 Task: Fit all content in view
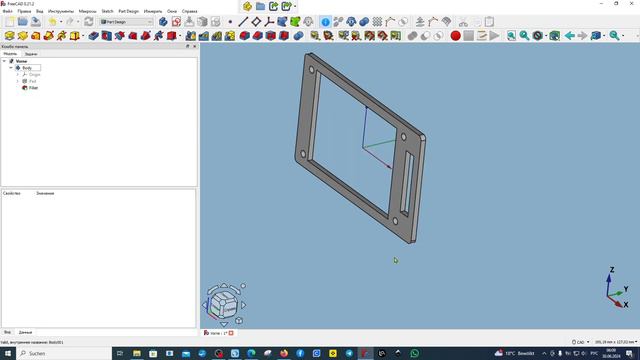tap(511, 36)
